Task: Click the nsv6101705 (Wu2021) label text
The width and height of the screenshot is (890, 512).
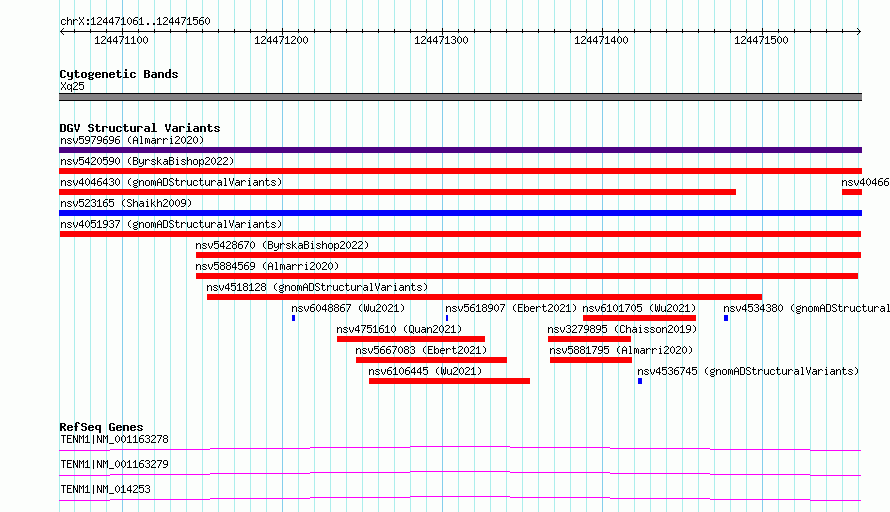Action: 639,308
